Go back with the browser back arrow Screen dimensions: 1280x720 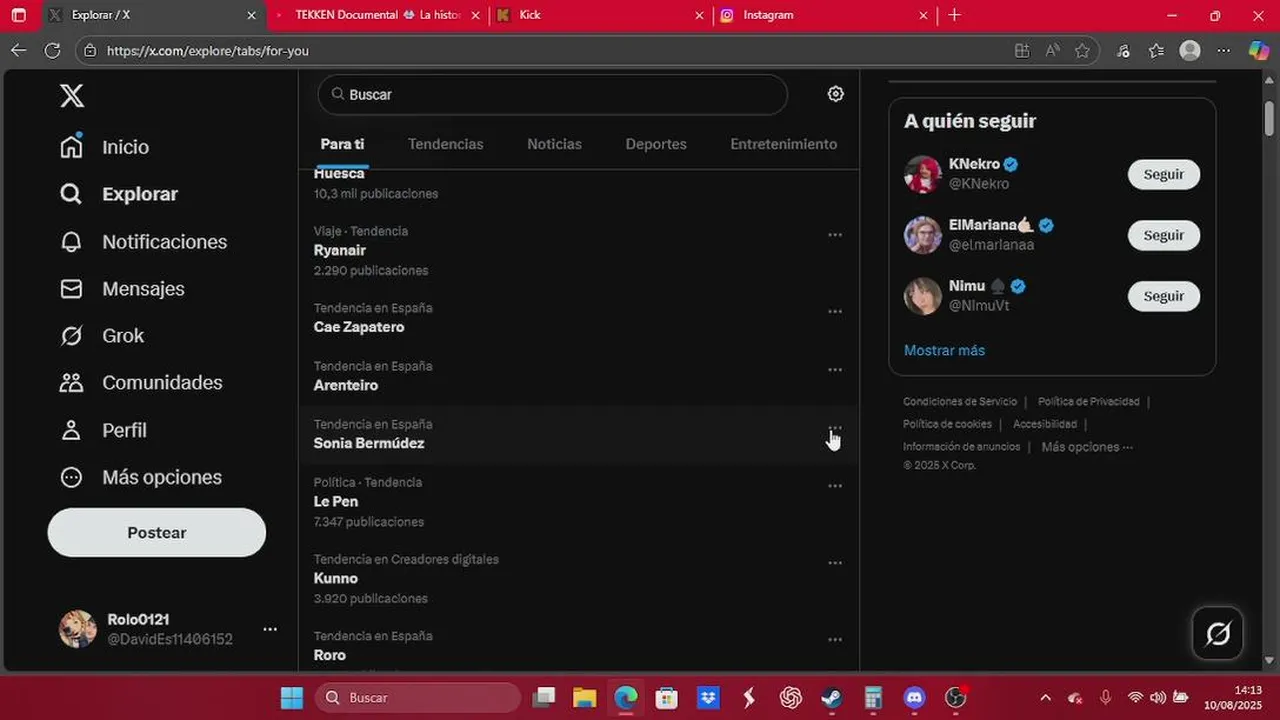pyautogui.click(x=19, y=50)
